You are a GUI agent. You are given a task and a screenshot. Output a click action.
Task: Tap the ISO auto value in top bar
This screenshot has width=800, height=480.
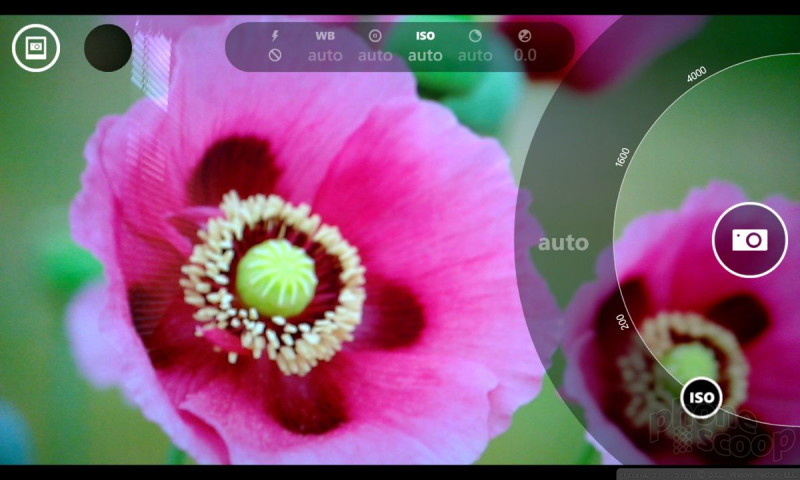(425, 55)
